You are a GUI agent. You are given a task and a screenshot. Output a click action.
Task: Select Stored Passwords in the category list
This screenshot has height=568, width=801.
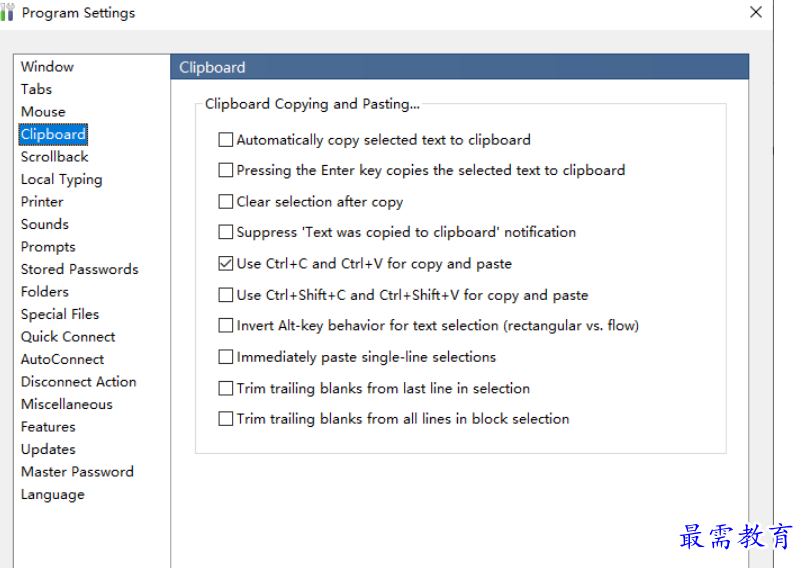pos(80,269)
